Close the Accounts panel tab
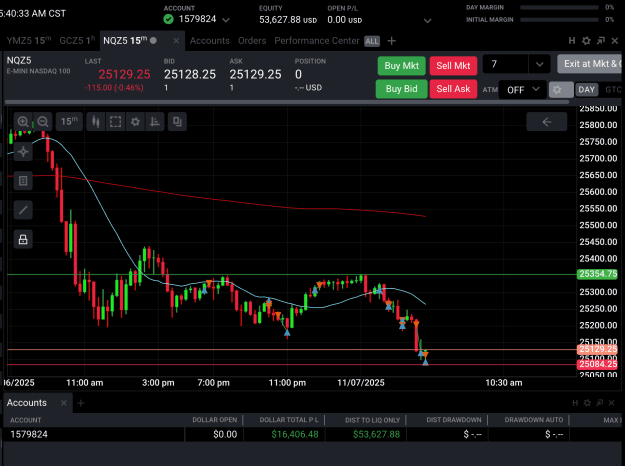 [63, 403]
